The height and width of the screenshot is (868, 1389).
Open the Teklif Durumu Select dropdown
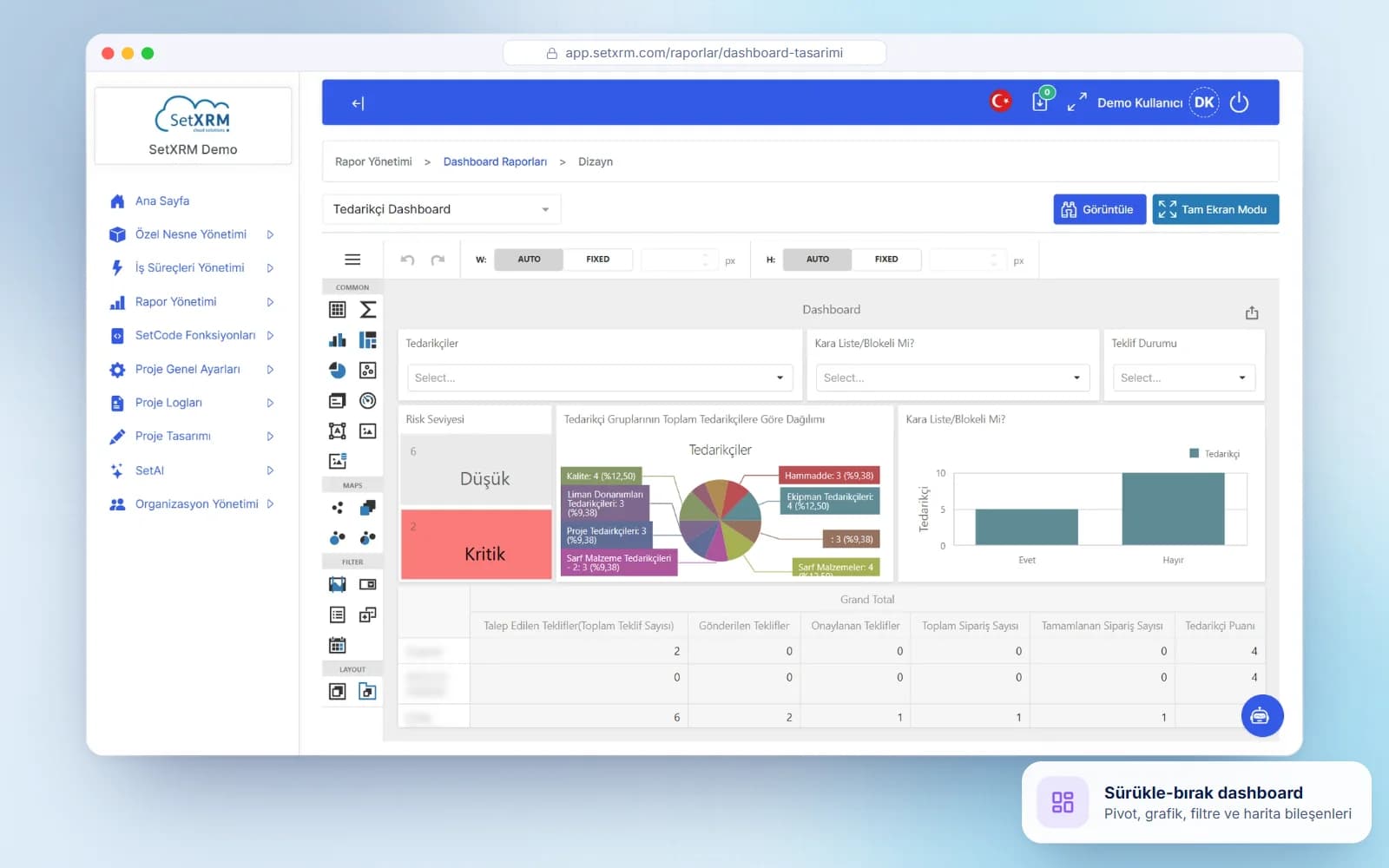click(x=1184, y=378)
